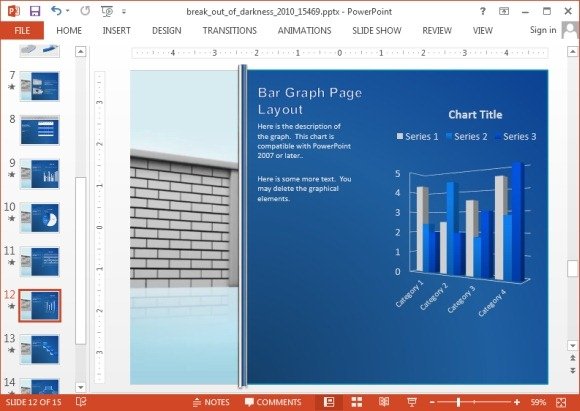This screenshot has height=411, width=580.
Task: Click the zoom slider handle
Action: [x=458, y=402]
